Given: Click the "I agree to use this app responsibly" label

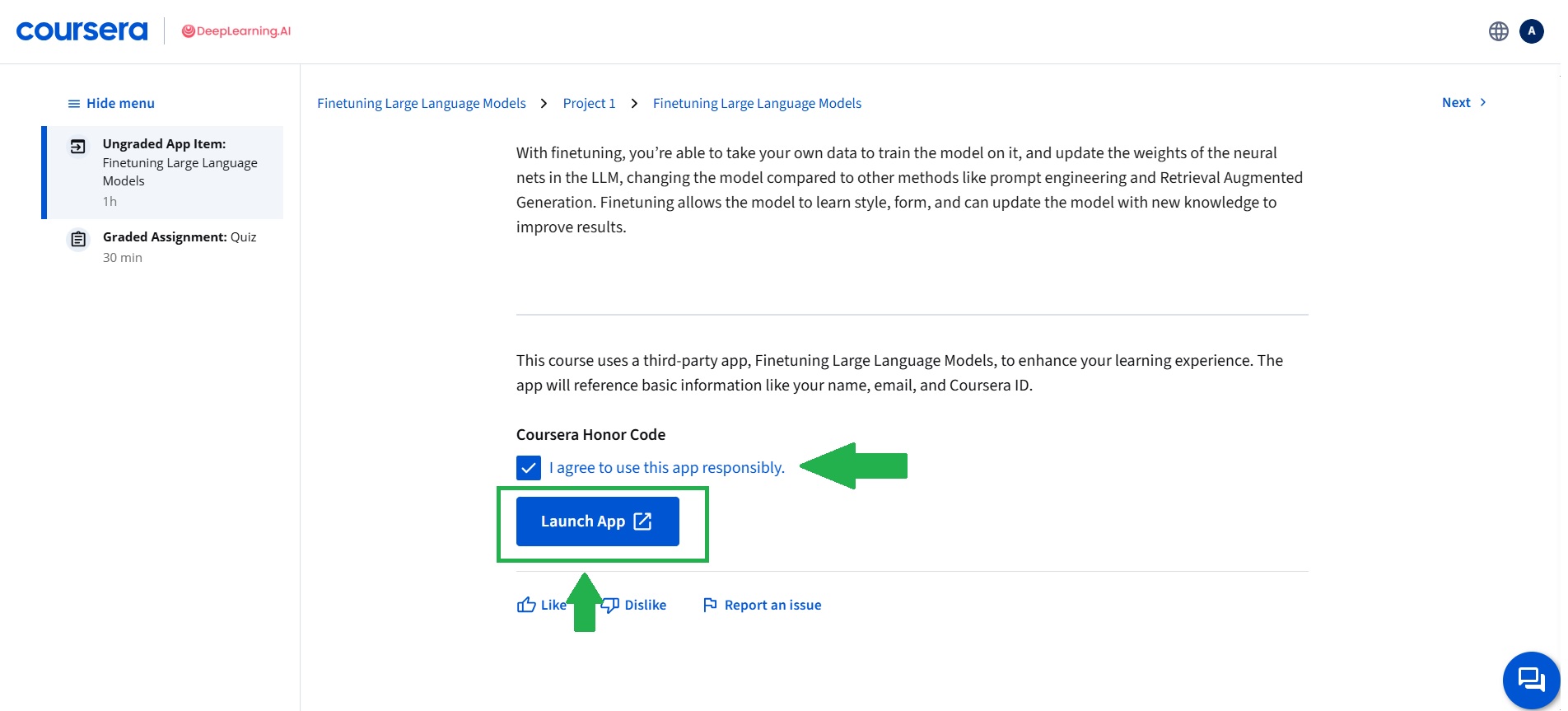Looking at the screenshot, I should click(x=666, y=468).
